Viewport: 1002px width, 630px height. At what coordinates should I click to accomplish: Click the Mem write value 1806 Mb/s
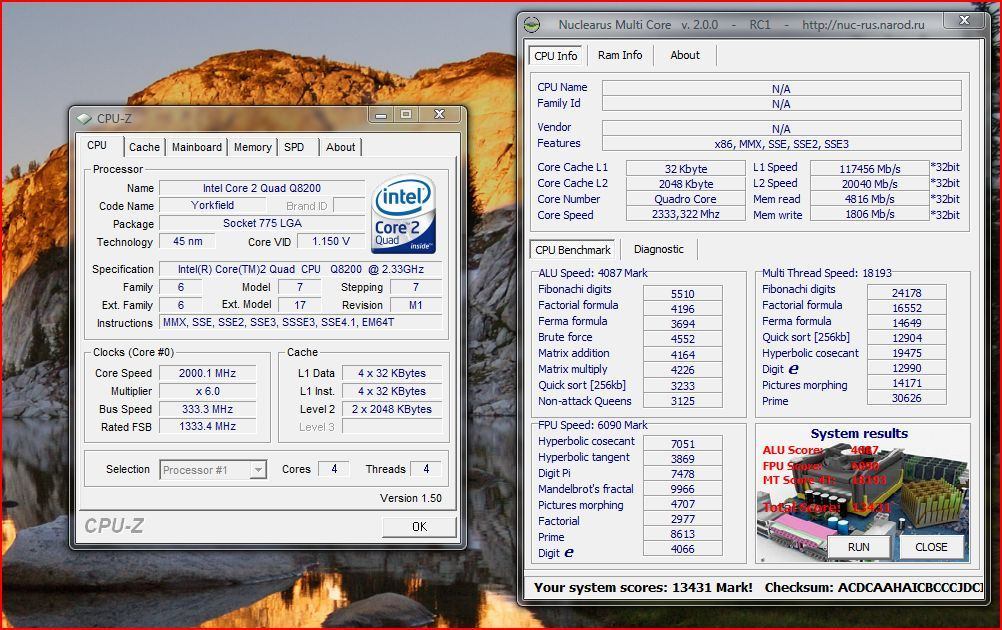[870, 215]
